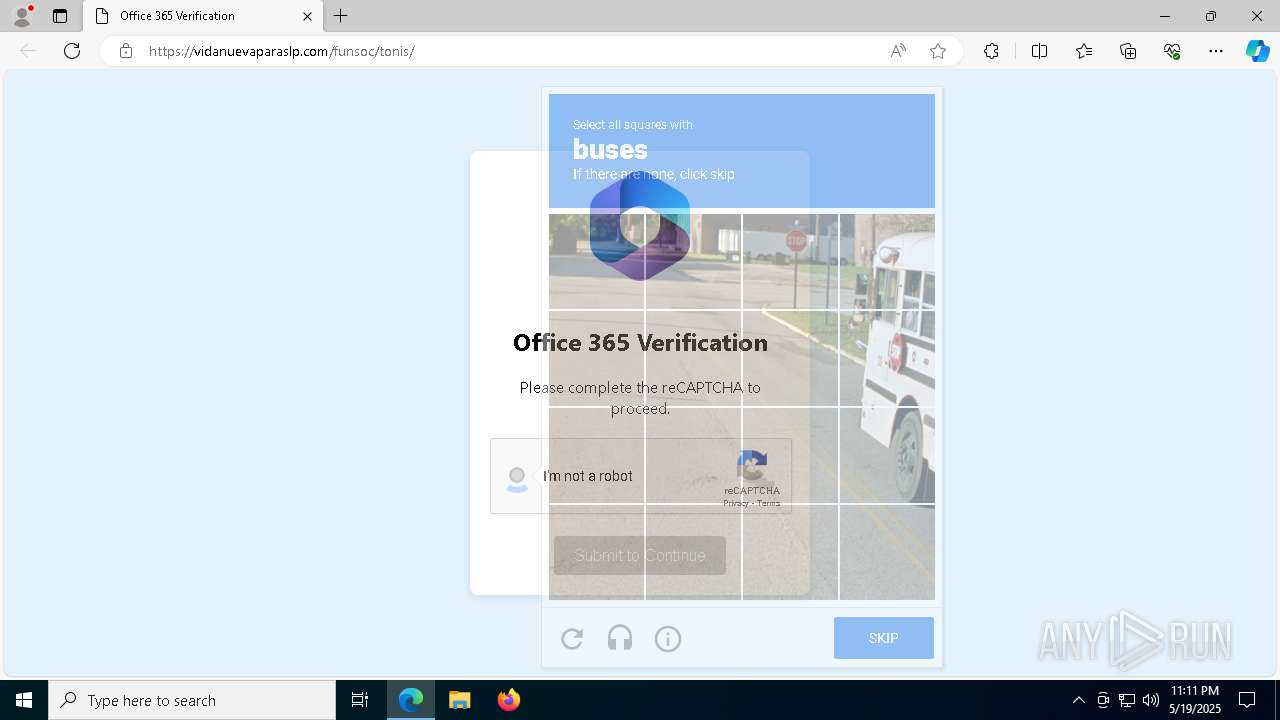Click the taskbar search box
The image size is (1280, 720).
(192, 700)
